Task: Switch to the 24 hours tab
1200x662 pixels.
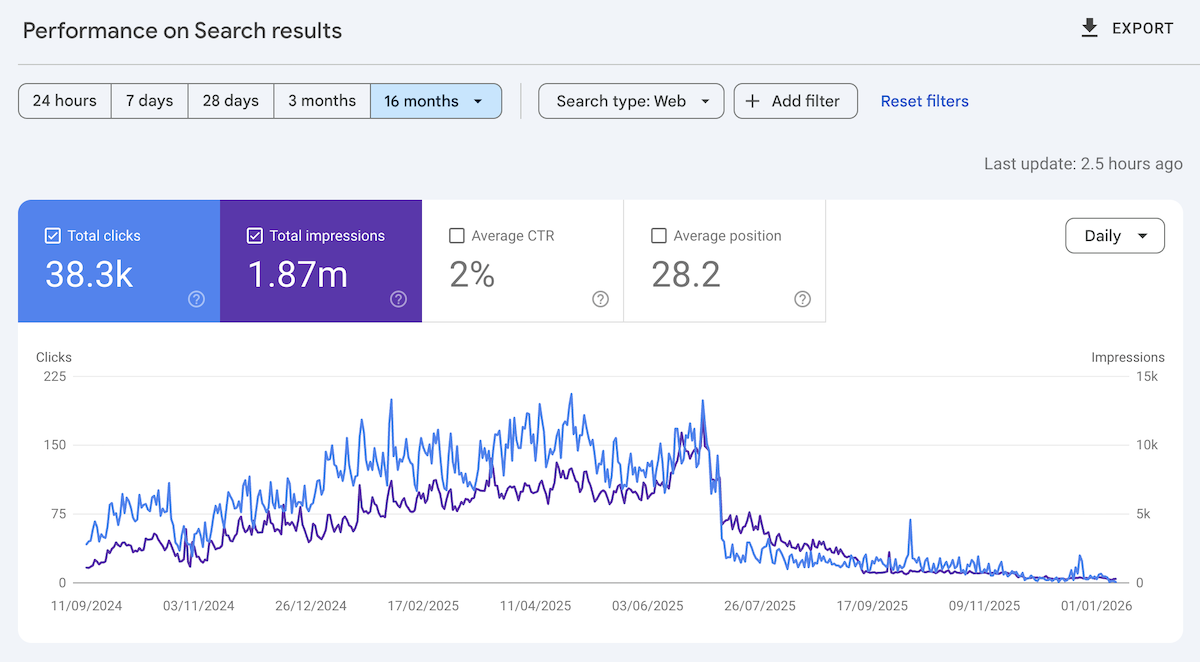Action: 64,100
